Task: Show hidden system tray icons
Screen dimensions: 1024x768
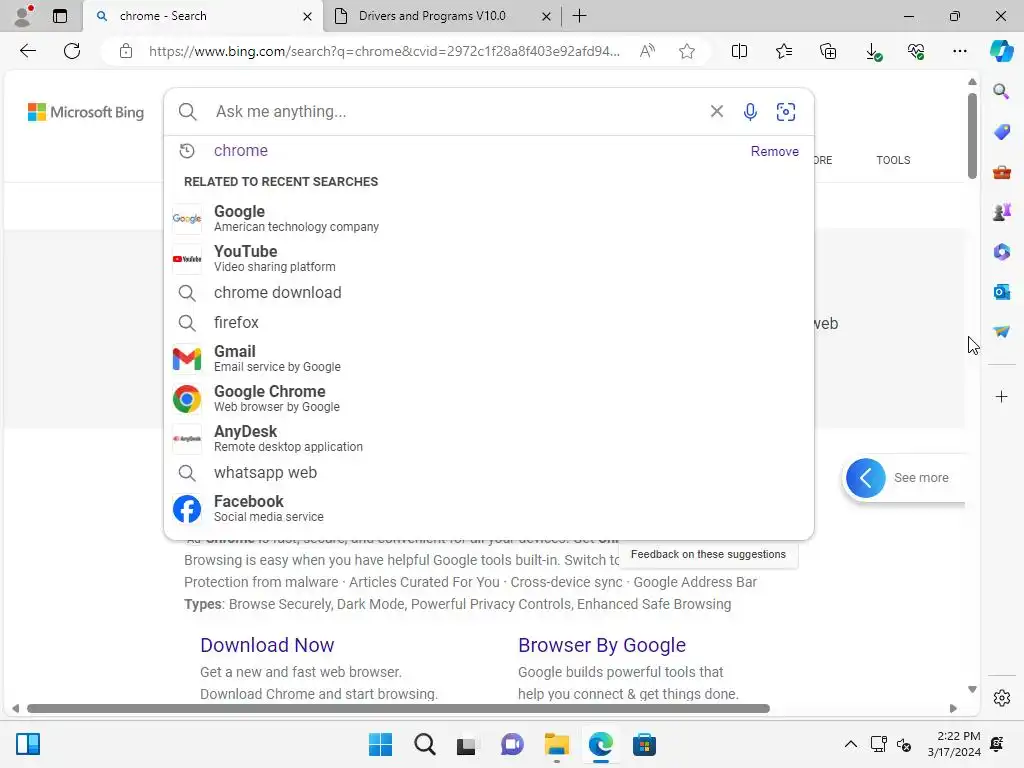Action: pyautogui.click(x=850, y=744)
